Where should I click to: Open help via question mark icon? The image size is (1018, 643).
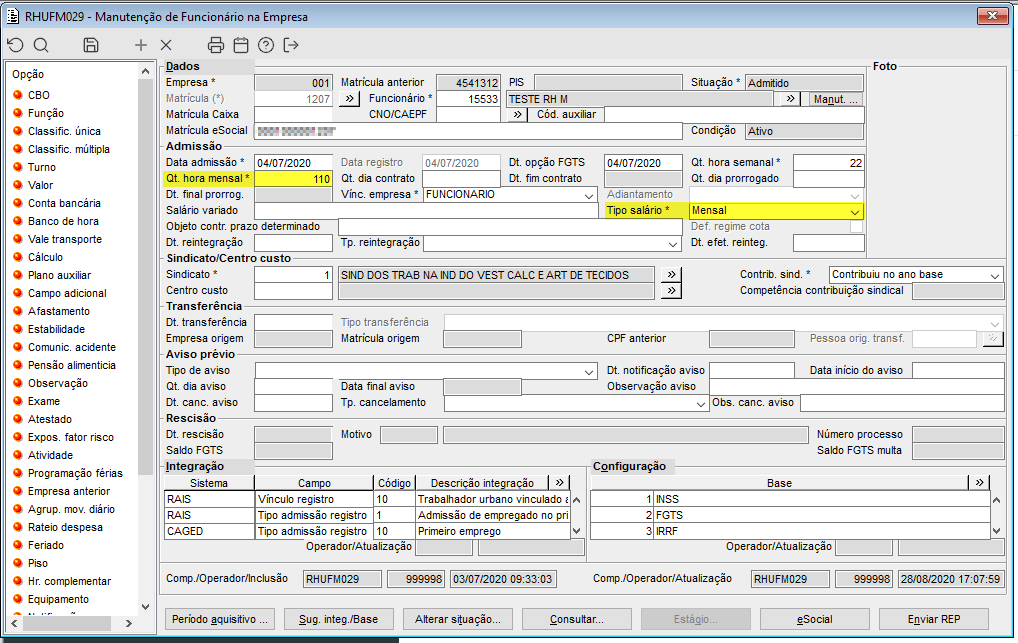pos(266,45)
